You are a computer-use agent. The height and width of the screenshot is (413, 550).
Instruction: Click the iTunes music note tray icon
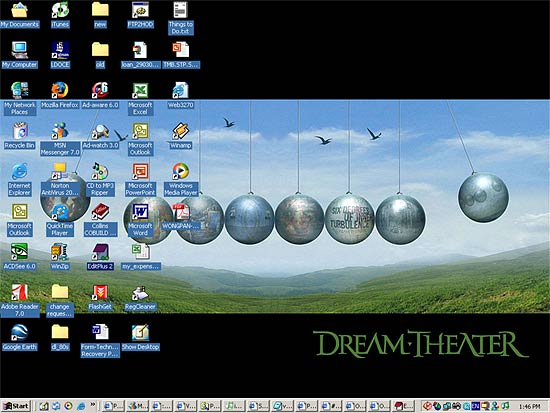[x=505, y=406]
